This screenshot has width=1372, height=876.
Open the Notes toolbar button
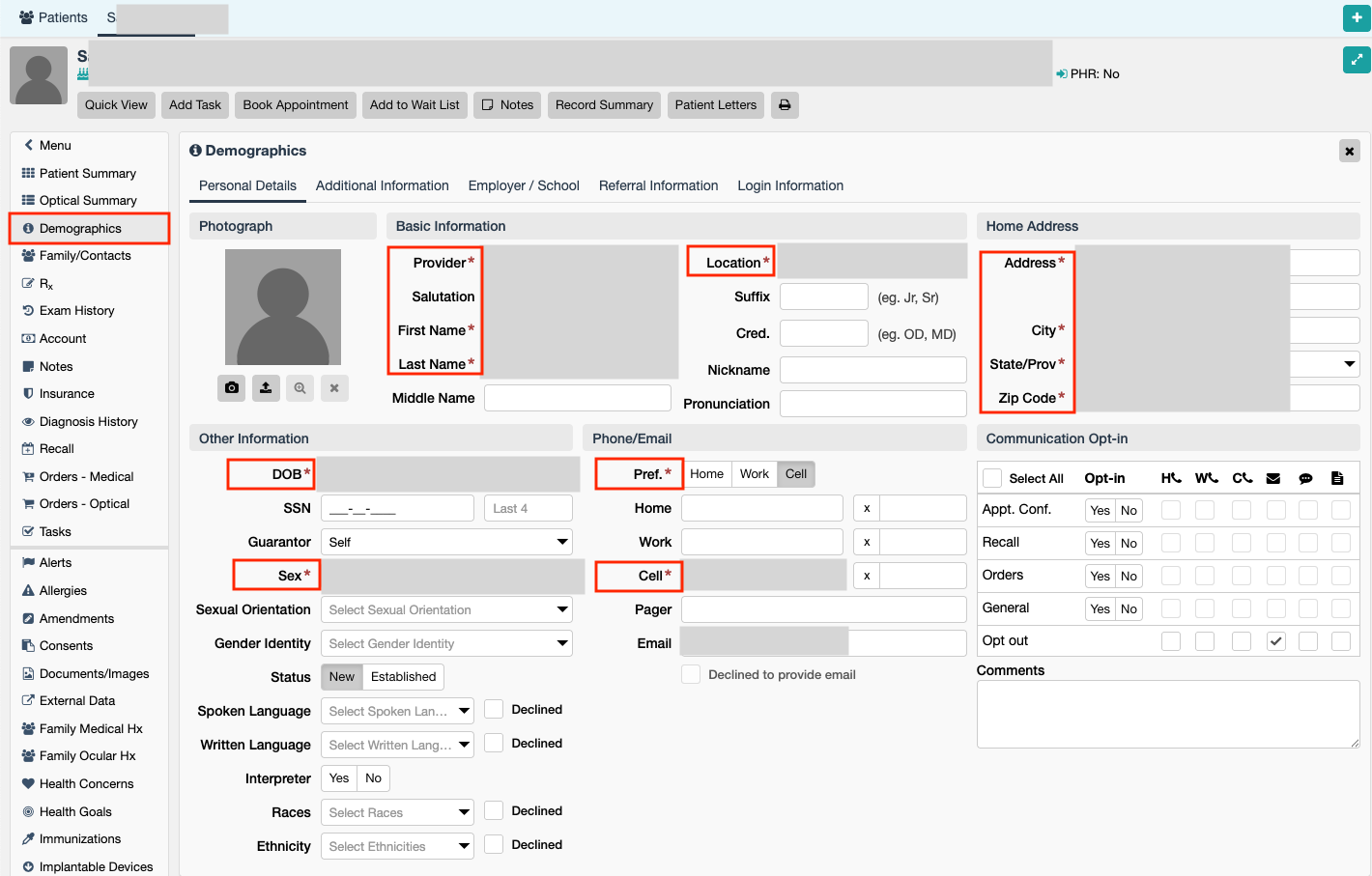[x=507, y=105]
